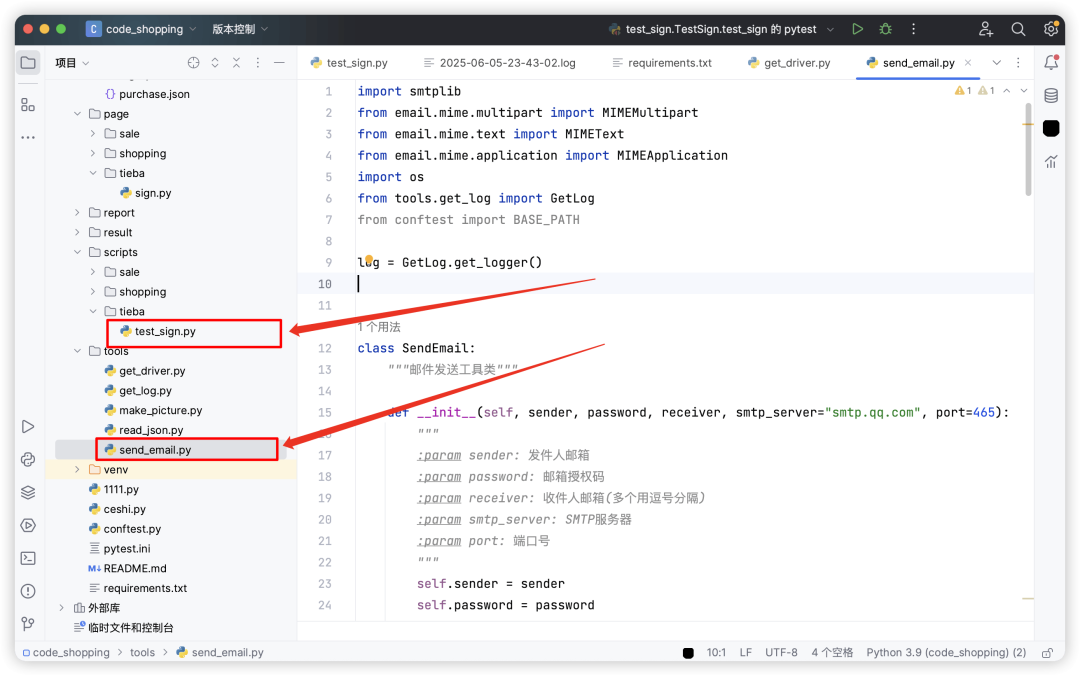The height and width of the screenshot is (676, 1080).
Task: Switch to 2025-06-05-23-43-02.log tab
Action: click(499, 63)
